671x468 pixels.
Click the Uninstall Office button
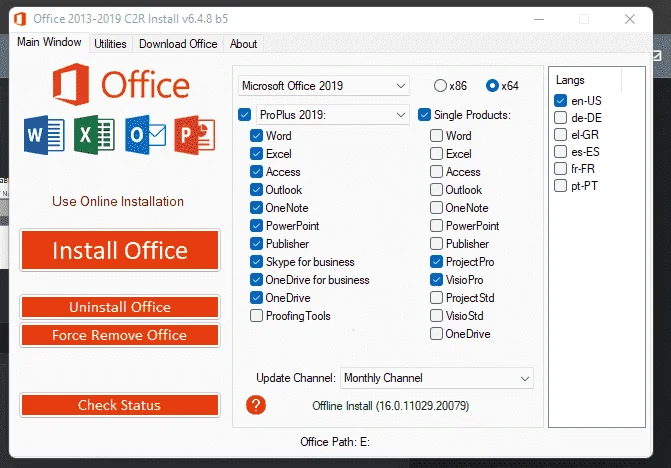point(120,307)
